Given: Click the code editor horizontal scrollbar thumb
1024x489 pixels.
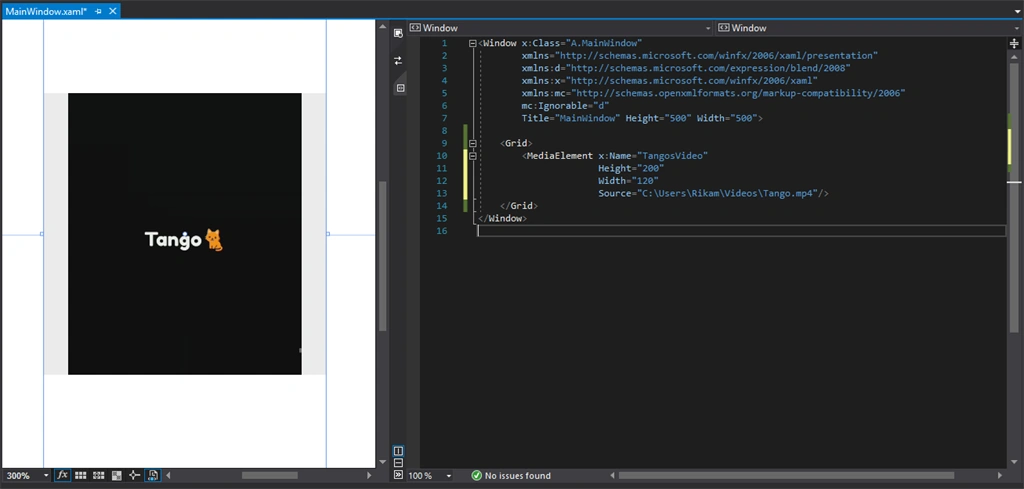Looking at the screenshot, I should click(786, 475).
